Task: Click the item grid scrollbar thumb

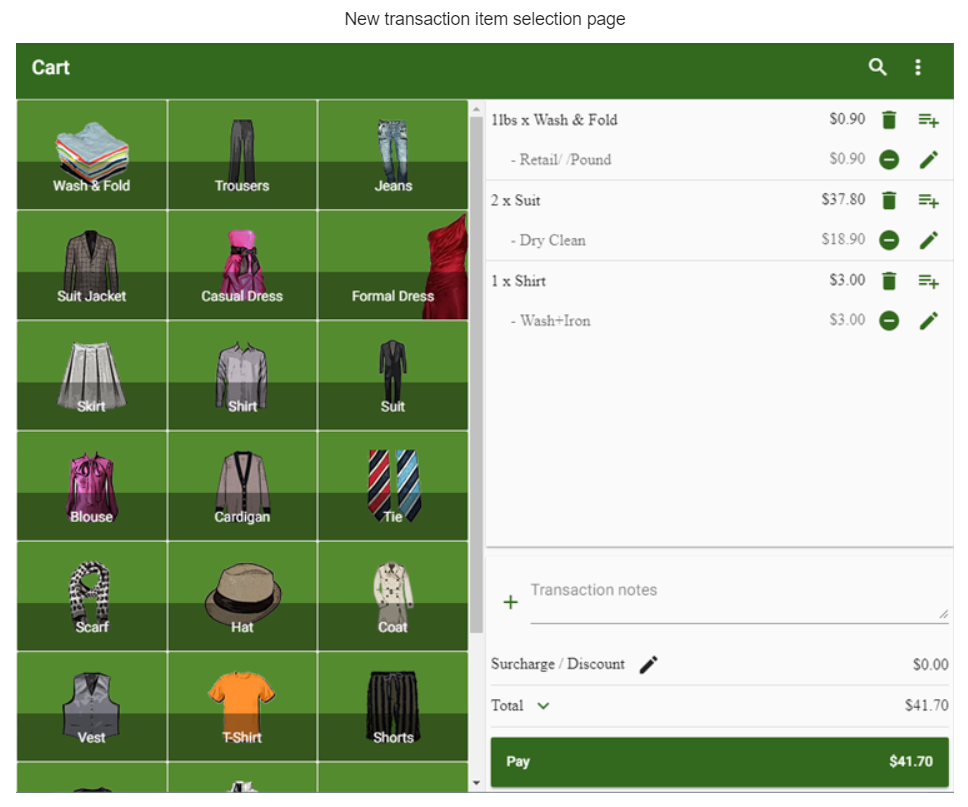Action: [x=476, y=375]
